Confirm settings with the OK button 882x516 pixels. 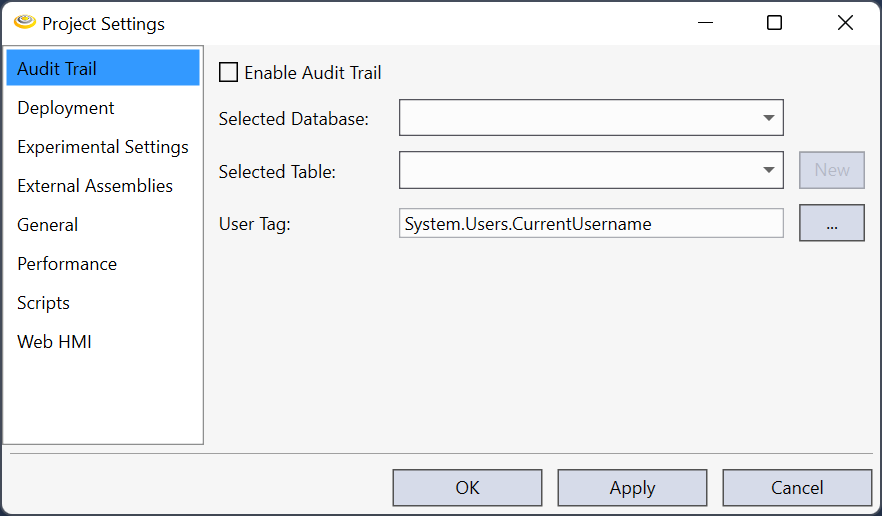[x=467, y=488]
